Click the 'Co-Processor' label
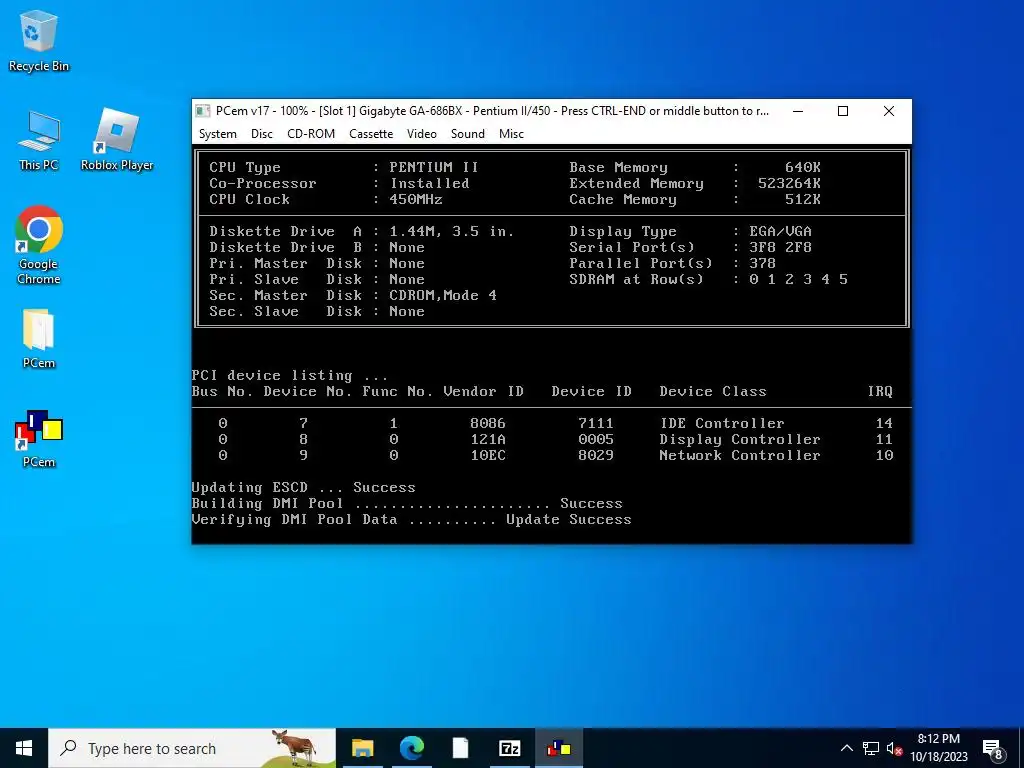Image resolution: width=1024 pixels, height=768 pixels. point(263,184)
